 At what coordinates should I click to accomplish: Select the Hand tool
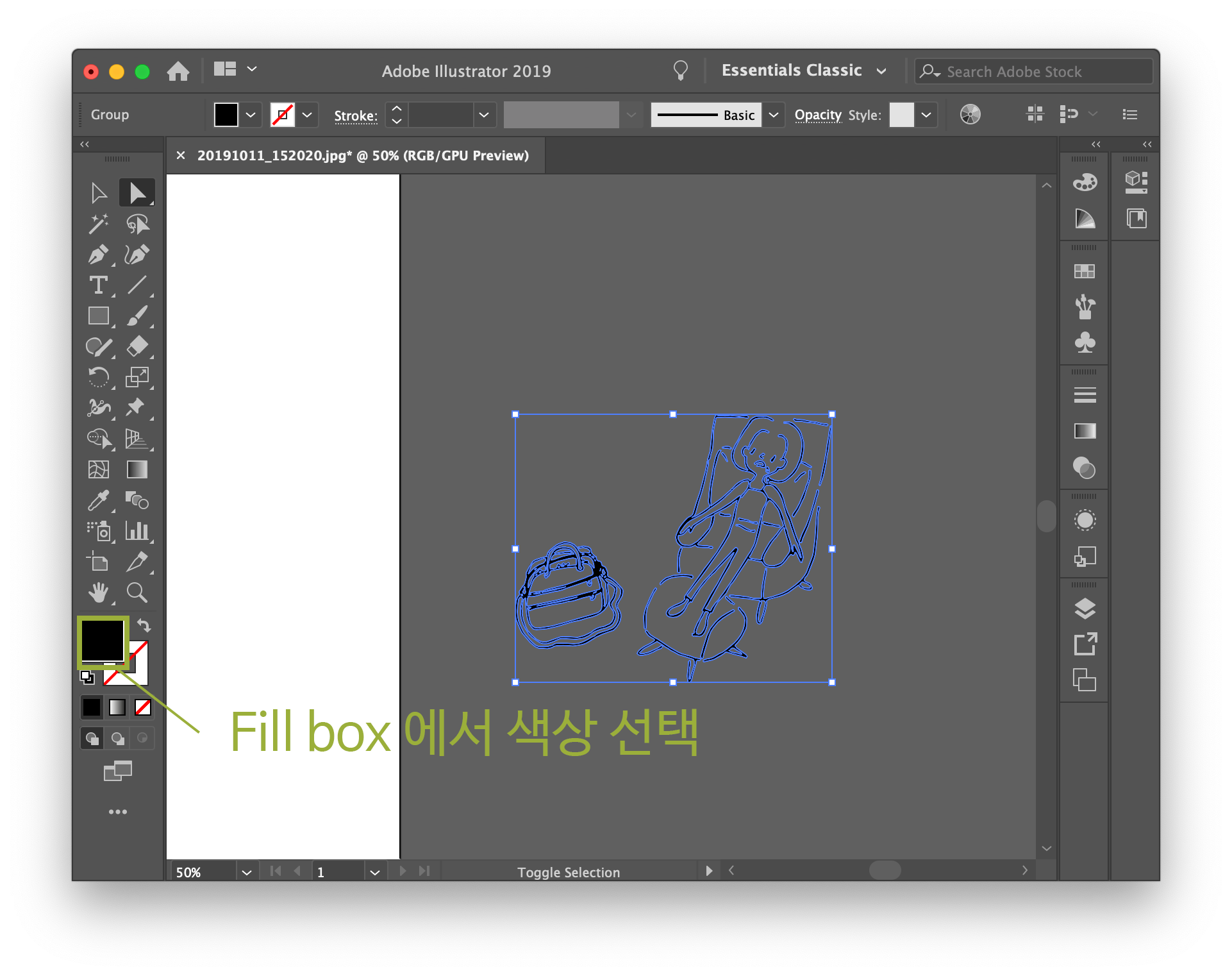click(x=98, y=593)
